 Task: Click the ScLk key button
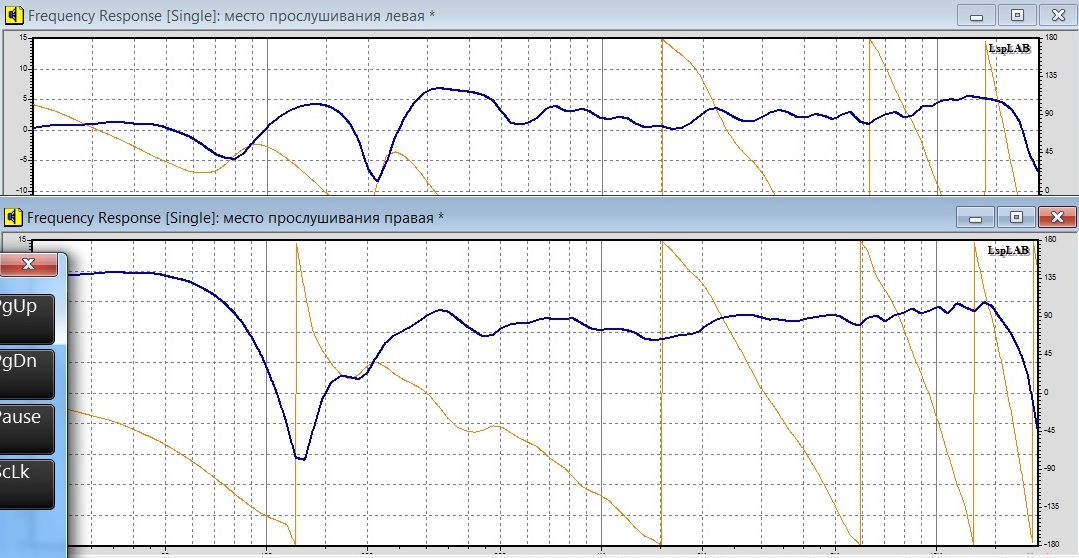pyautogui.click(x=26, y=484)
